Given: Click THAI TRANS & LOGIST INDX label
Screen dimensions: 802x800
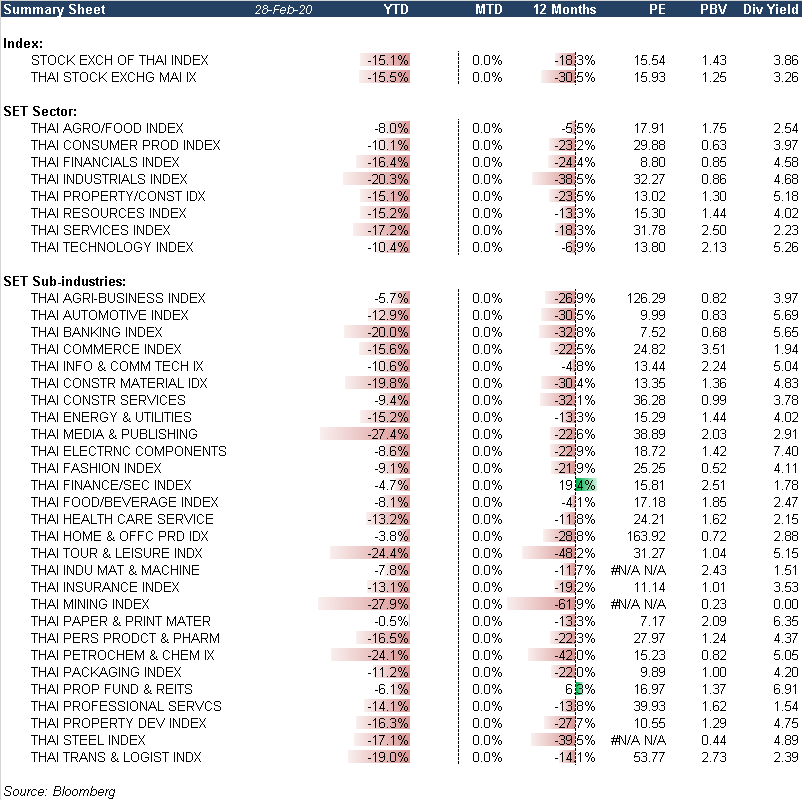Looking at the screenshot, I should (x=116, y=757).
